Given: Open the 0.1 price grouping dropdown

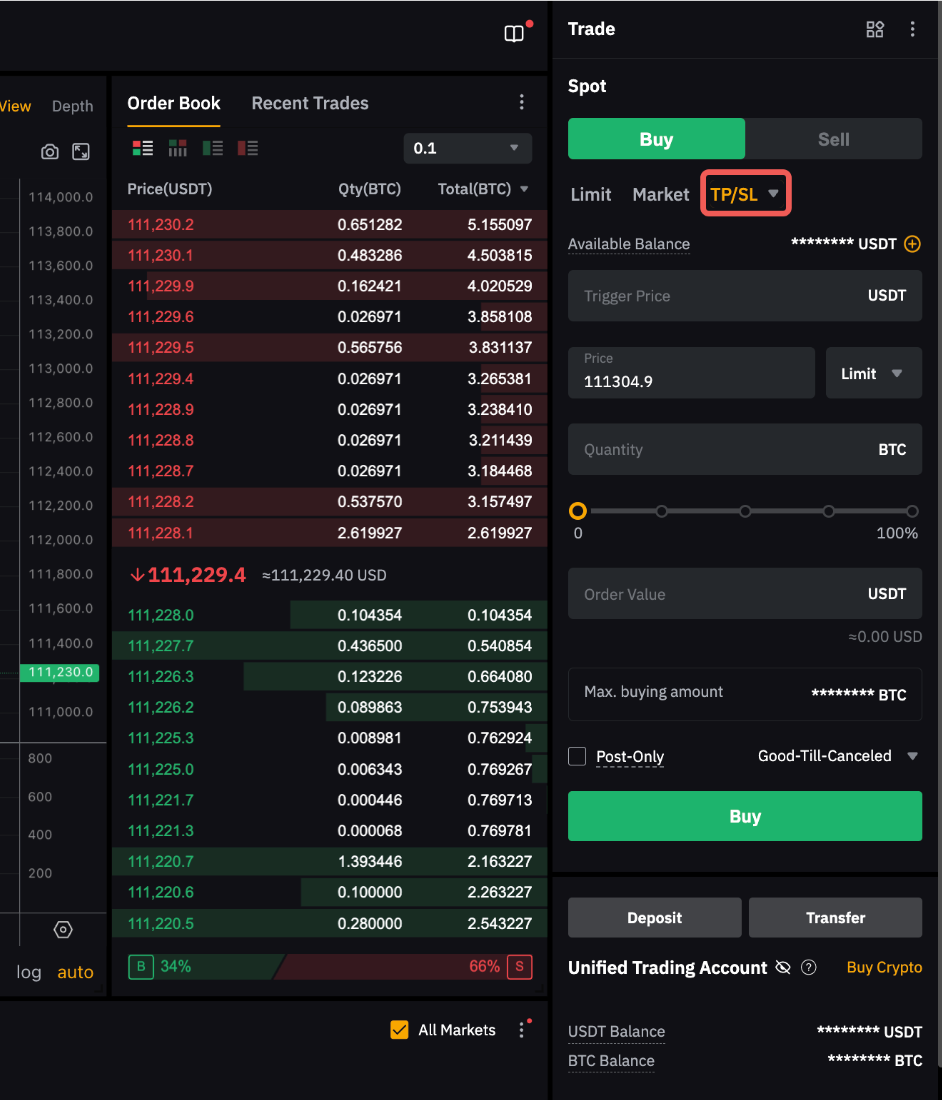Looking at the screenshot, I should point(467,148).
